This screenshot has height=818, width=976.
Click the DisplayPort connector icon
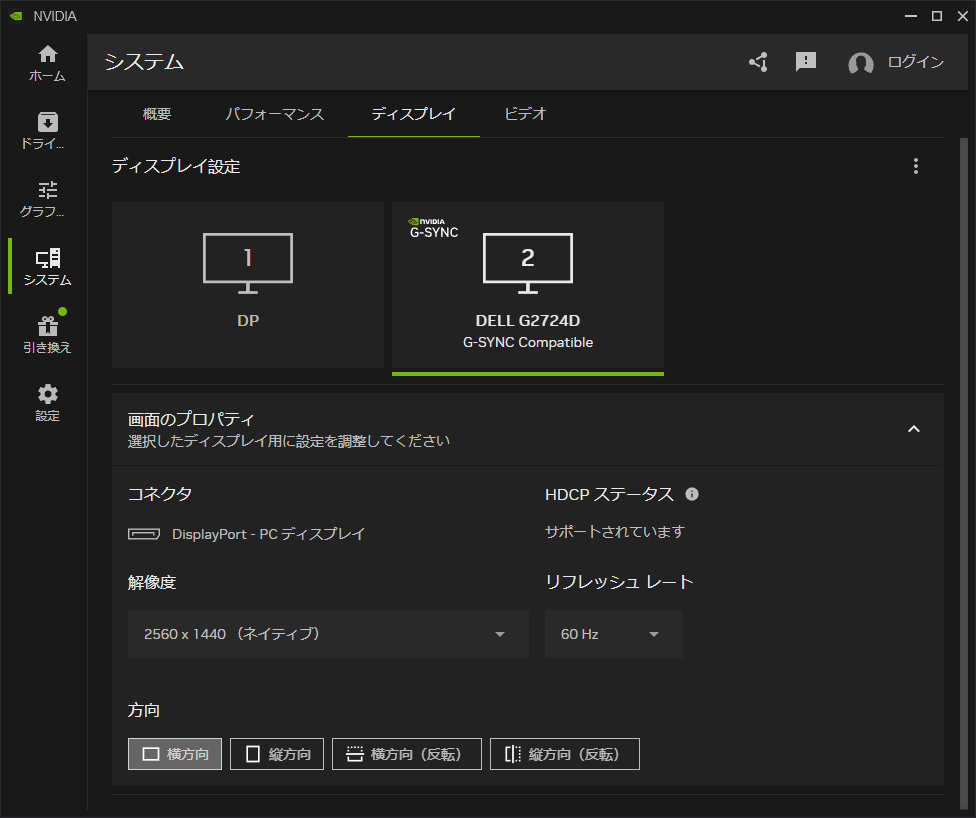(144, 534)
